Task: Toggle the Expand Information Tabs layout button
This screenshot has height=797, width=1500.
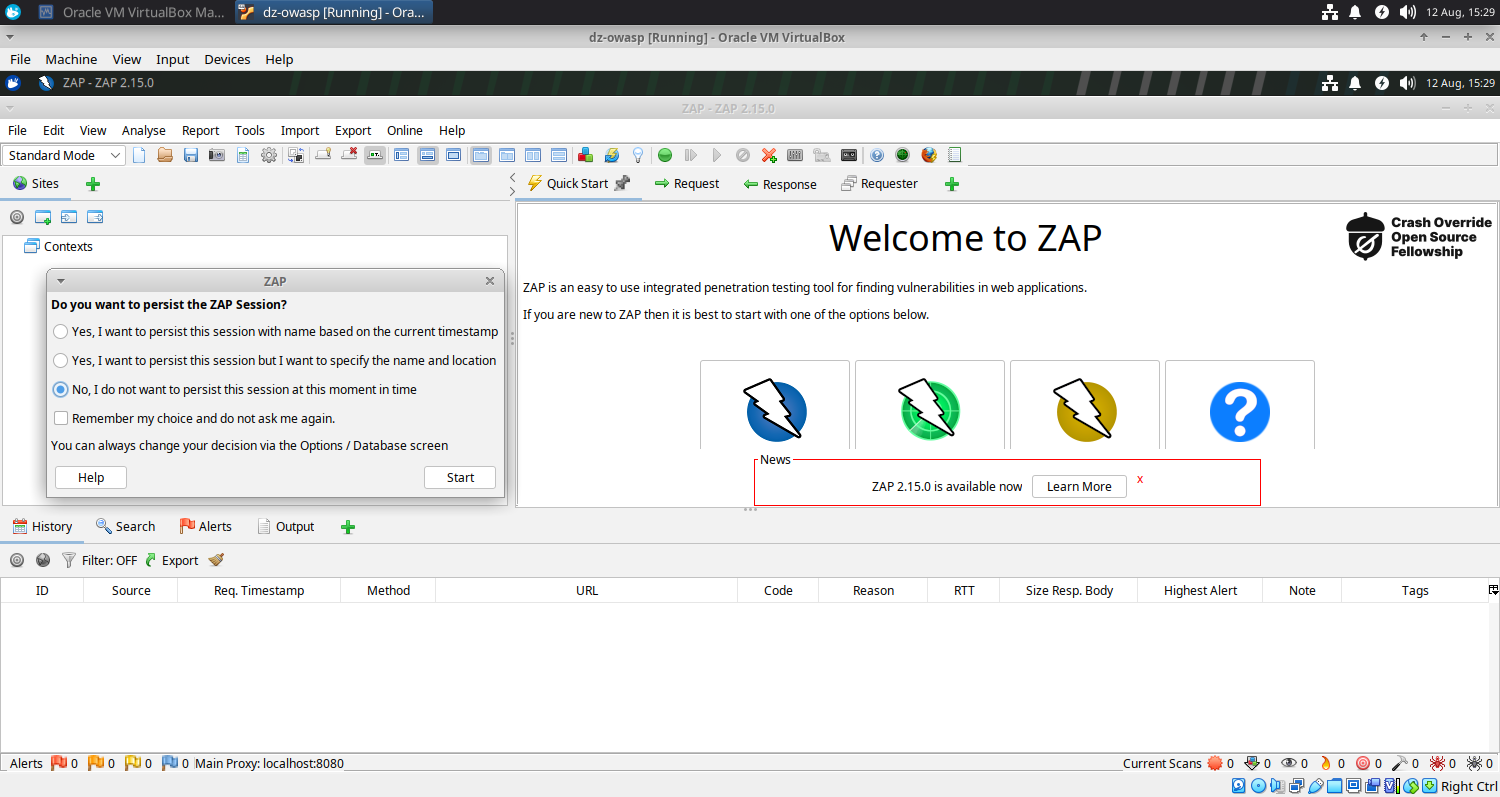Action: pos(428,155)
